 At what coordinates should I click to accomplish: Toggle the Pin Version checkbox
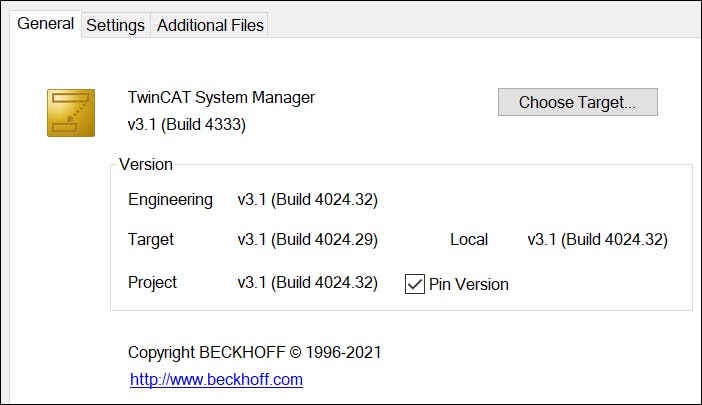click(x=415, y=284)
